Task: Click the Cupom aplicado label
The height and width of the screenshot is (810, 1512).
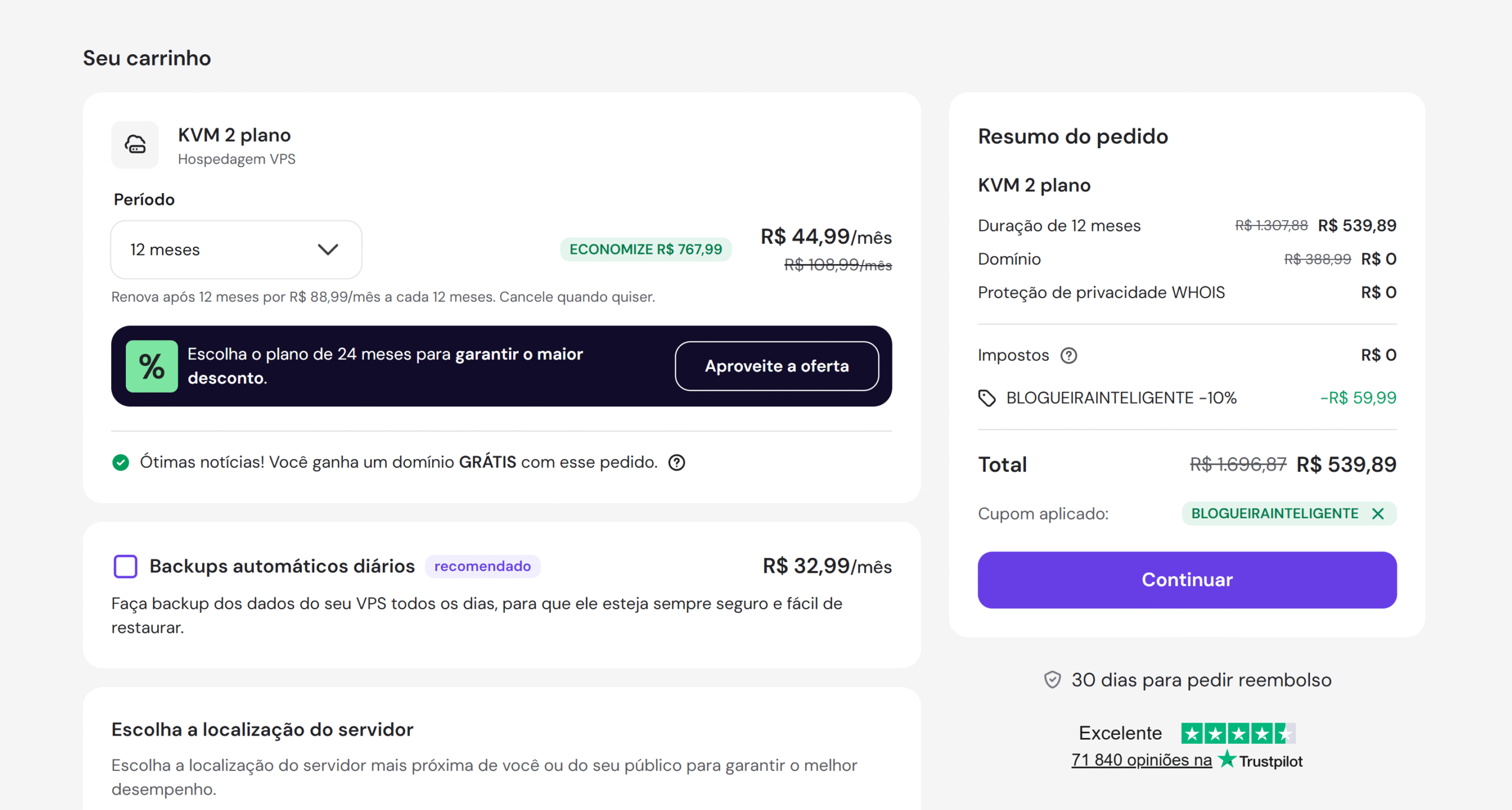Action: point(1043,514)
